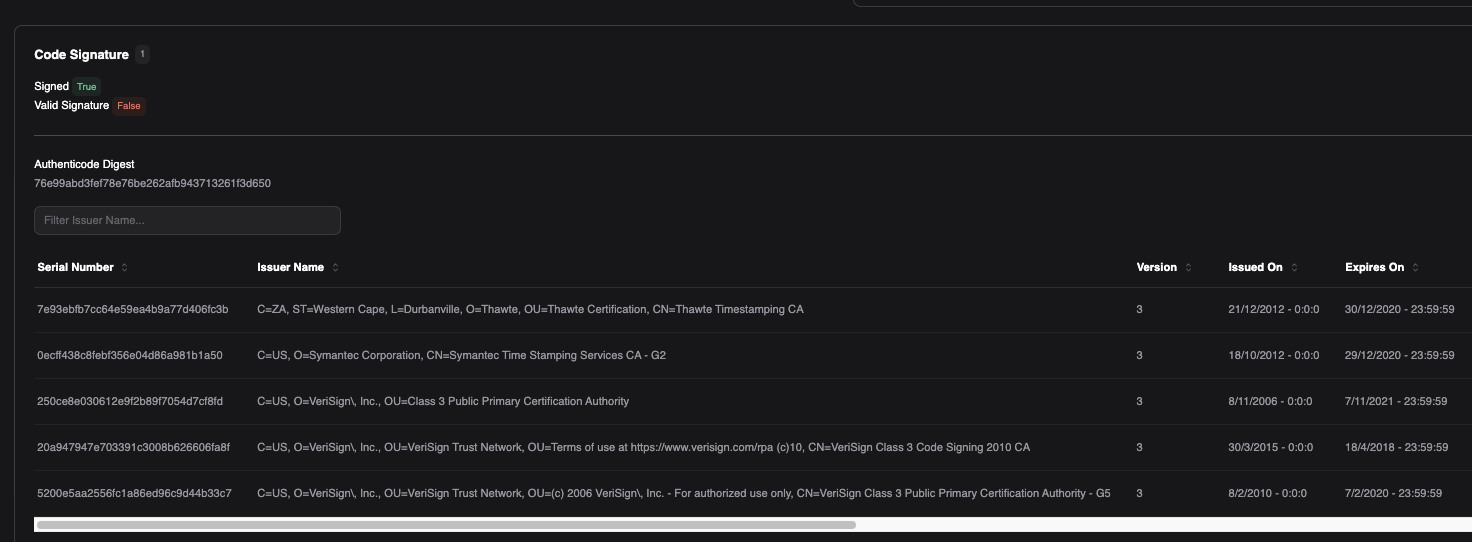The height and width of the screenshot is (542, 1472).
Task: Click the Class 3 Public Primary Certification Authority issuer
Action: (x=443, y=402)
